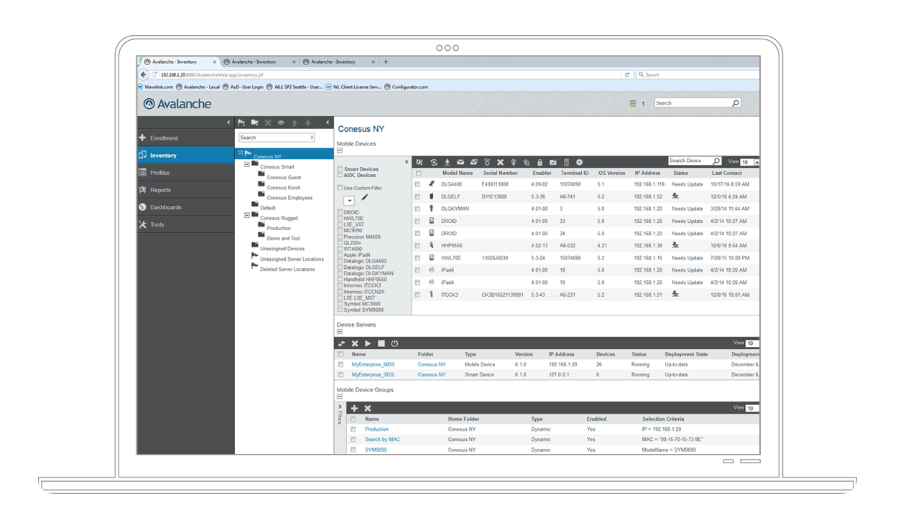This screenshot has height=506, width=902.
Task: Click the gear settings icon in Mobile Devices toolbar
Action: [579, 162]
